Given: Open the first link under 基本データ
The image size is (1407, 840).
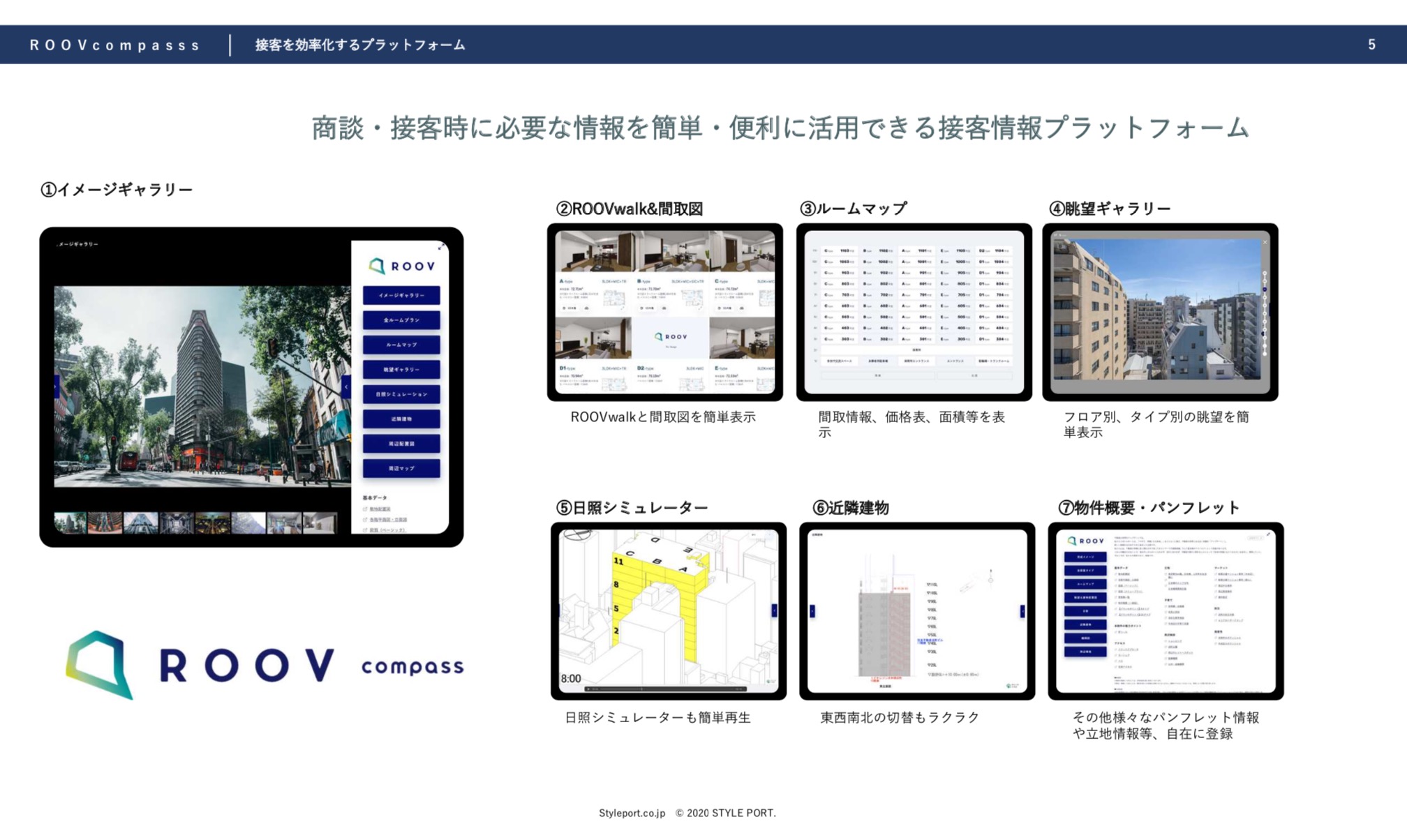Looking at the screenshot, I should (x=380, y=509).
